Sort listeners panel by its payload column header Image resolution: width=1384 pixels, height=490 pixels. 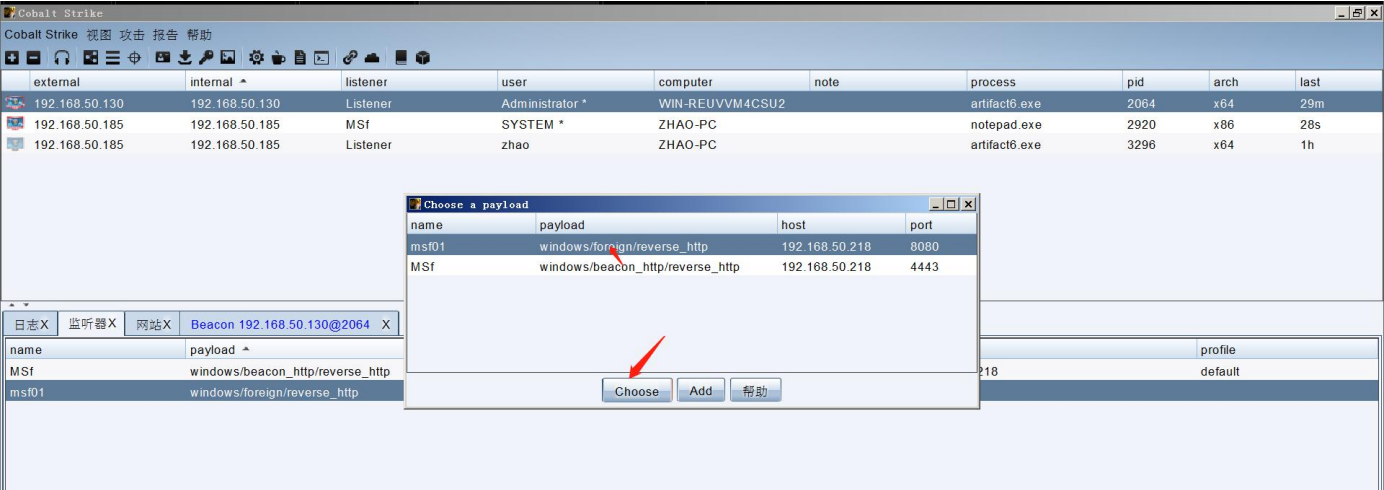(x=296, y=350)
